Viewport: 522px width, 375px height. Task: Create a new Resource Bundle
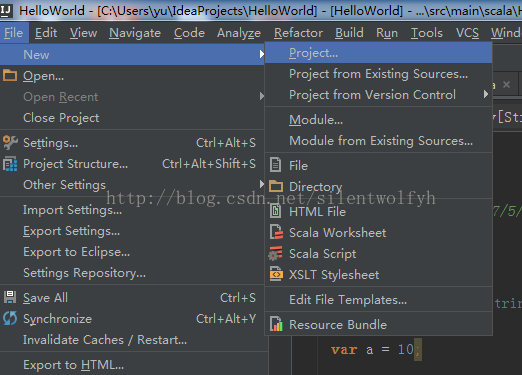coord(379,324)
